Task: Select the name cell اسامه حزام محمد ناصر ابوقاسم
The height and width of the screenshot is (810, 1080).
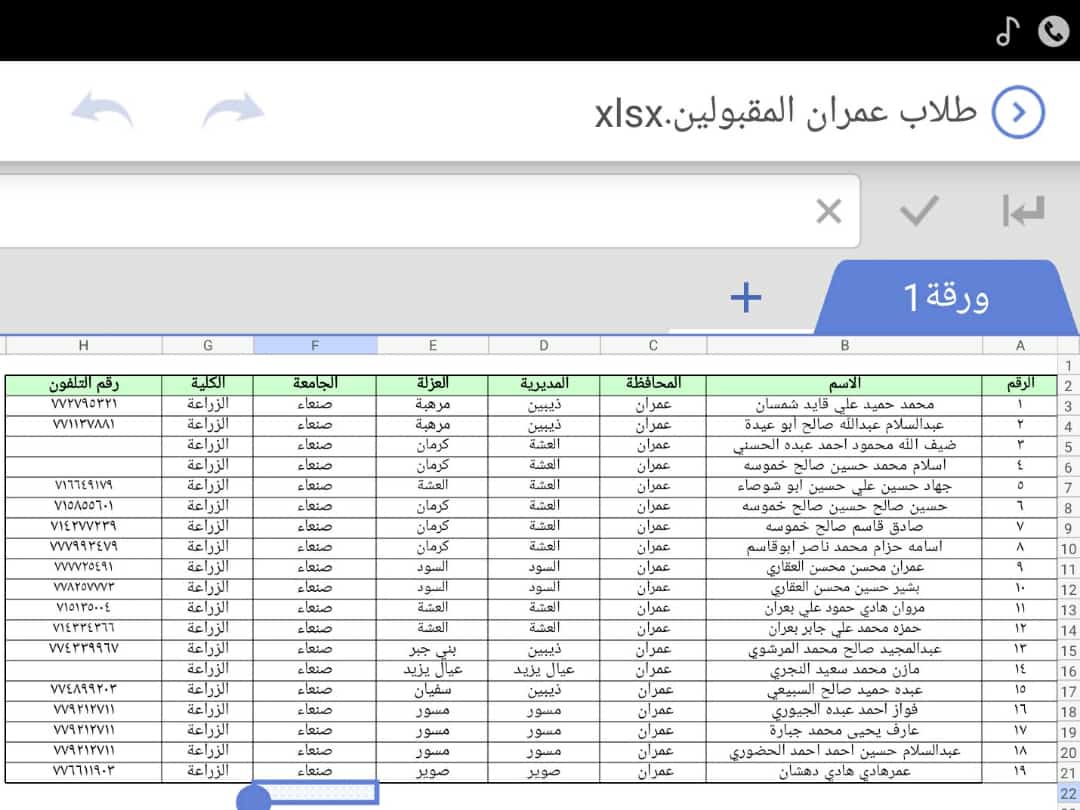Action: [x=844, y=548]
